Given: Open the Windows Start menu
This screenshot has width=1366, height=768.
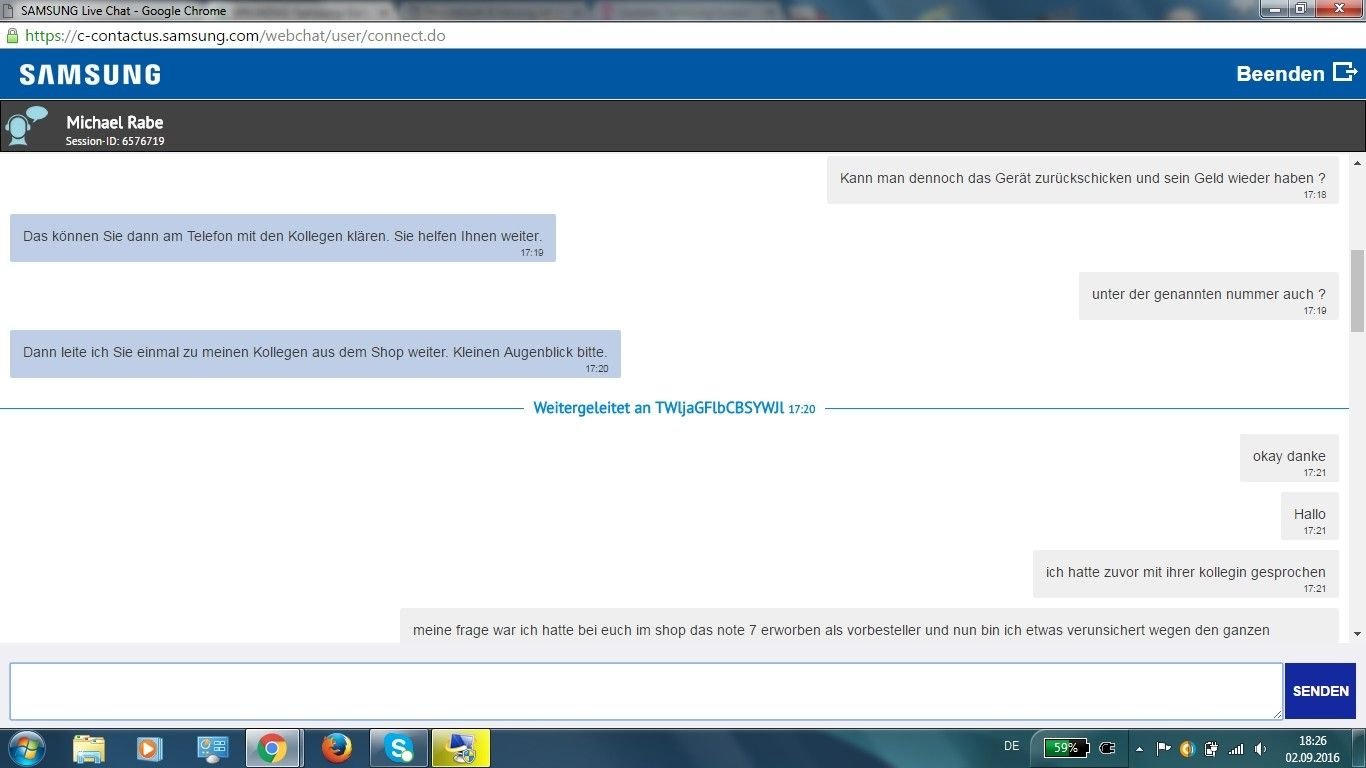Looking at the screenshot, I should coord(26,748).
